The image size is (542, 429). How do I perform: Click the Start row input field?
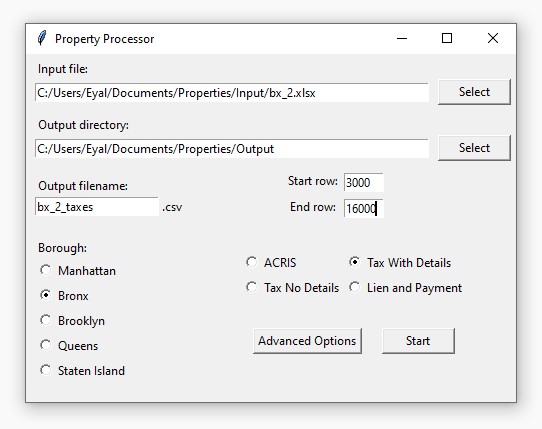tap(364, 182)
